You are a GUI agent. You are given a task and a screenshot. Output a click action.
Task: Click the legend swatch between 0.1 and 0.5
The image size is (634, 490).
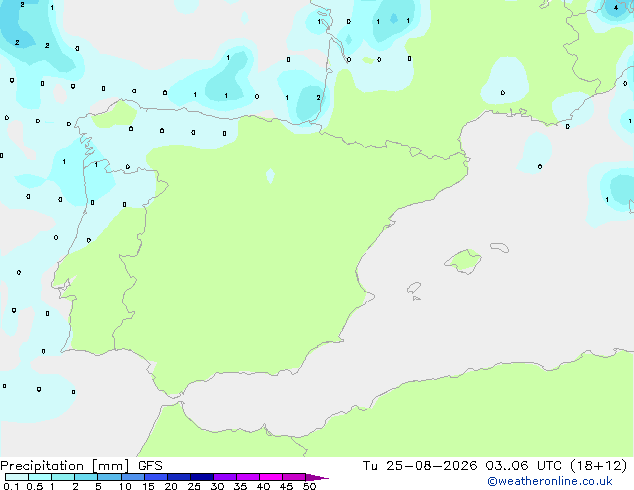click(17, 477)
